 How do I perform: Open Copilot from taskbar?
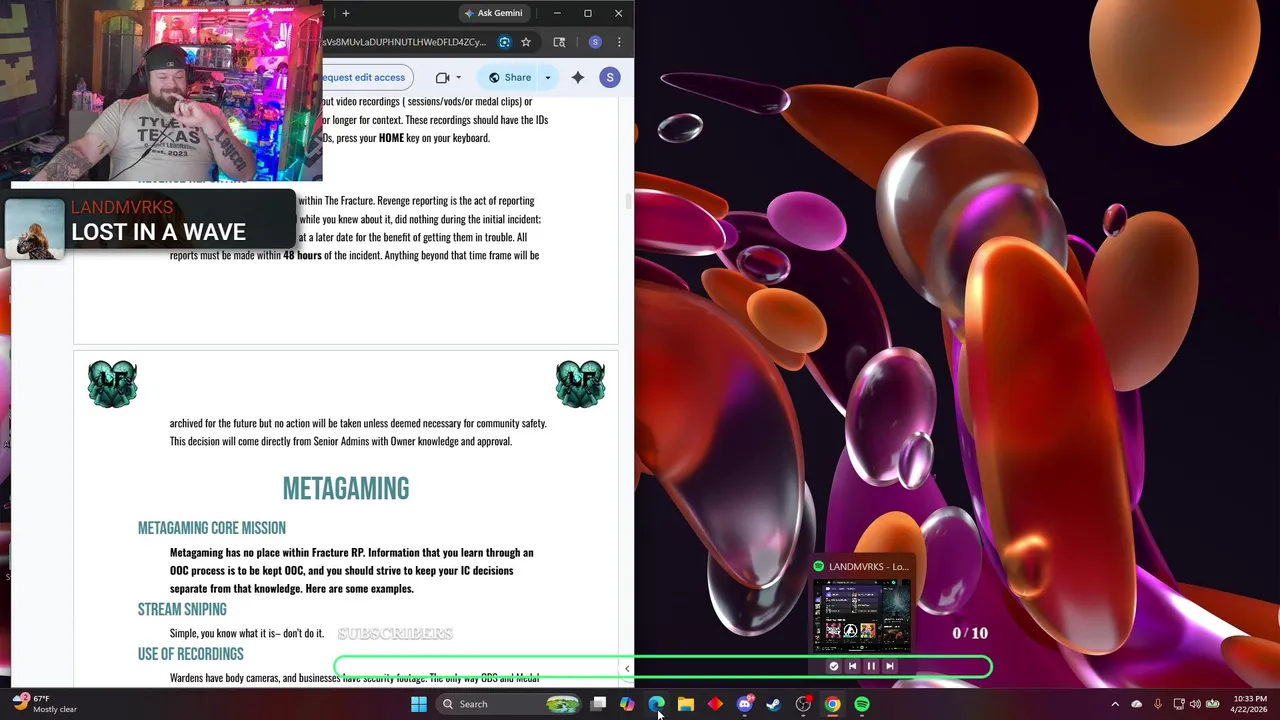pos(627,704)
